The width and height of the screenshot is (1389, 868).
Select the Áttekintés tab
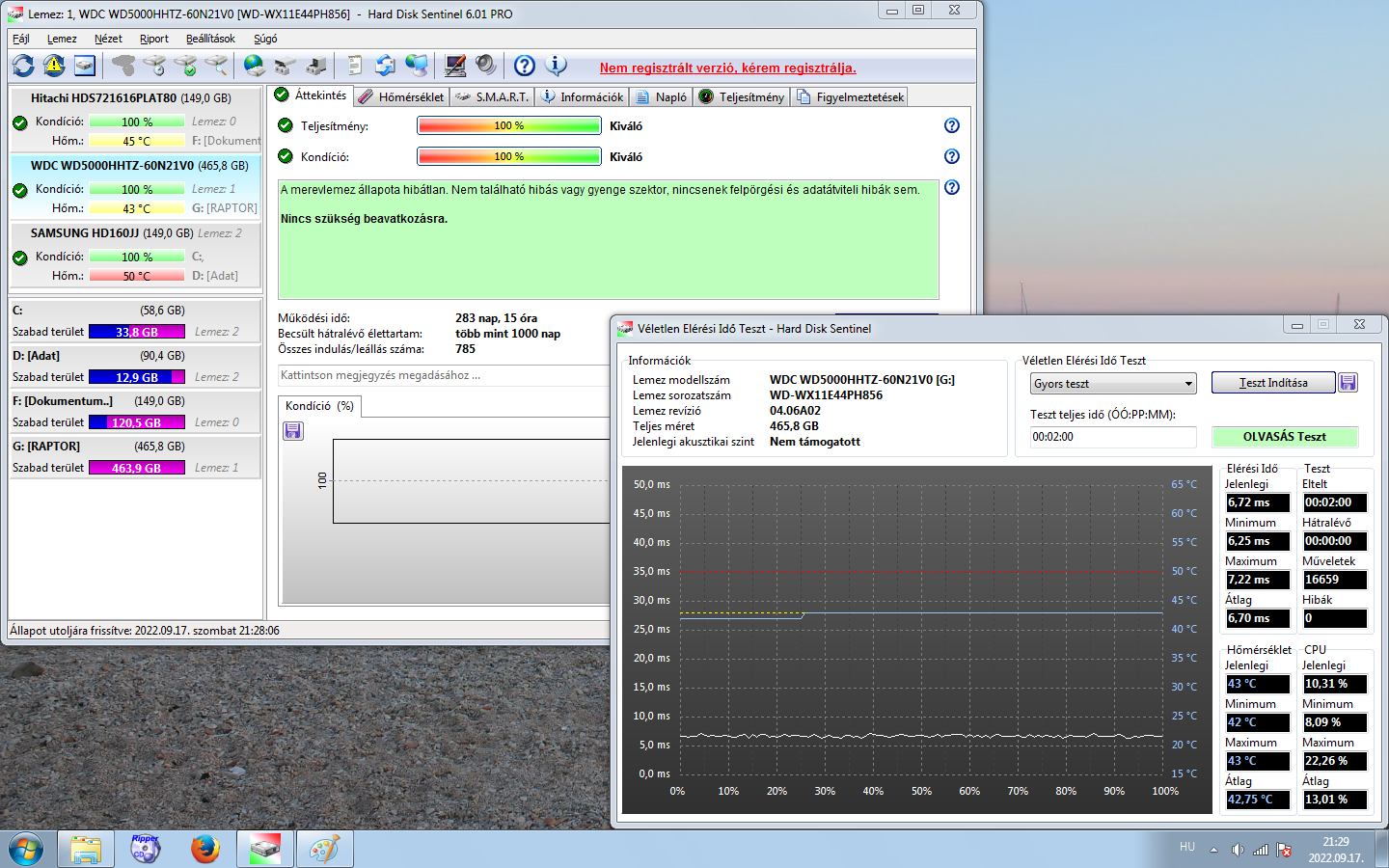click(x=311, y=95)
